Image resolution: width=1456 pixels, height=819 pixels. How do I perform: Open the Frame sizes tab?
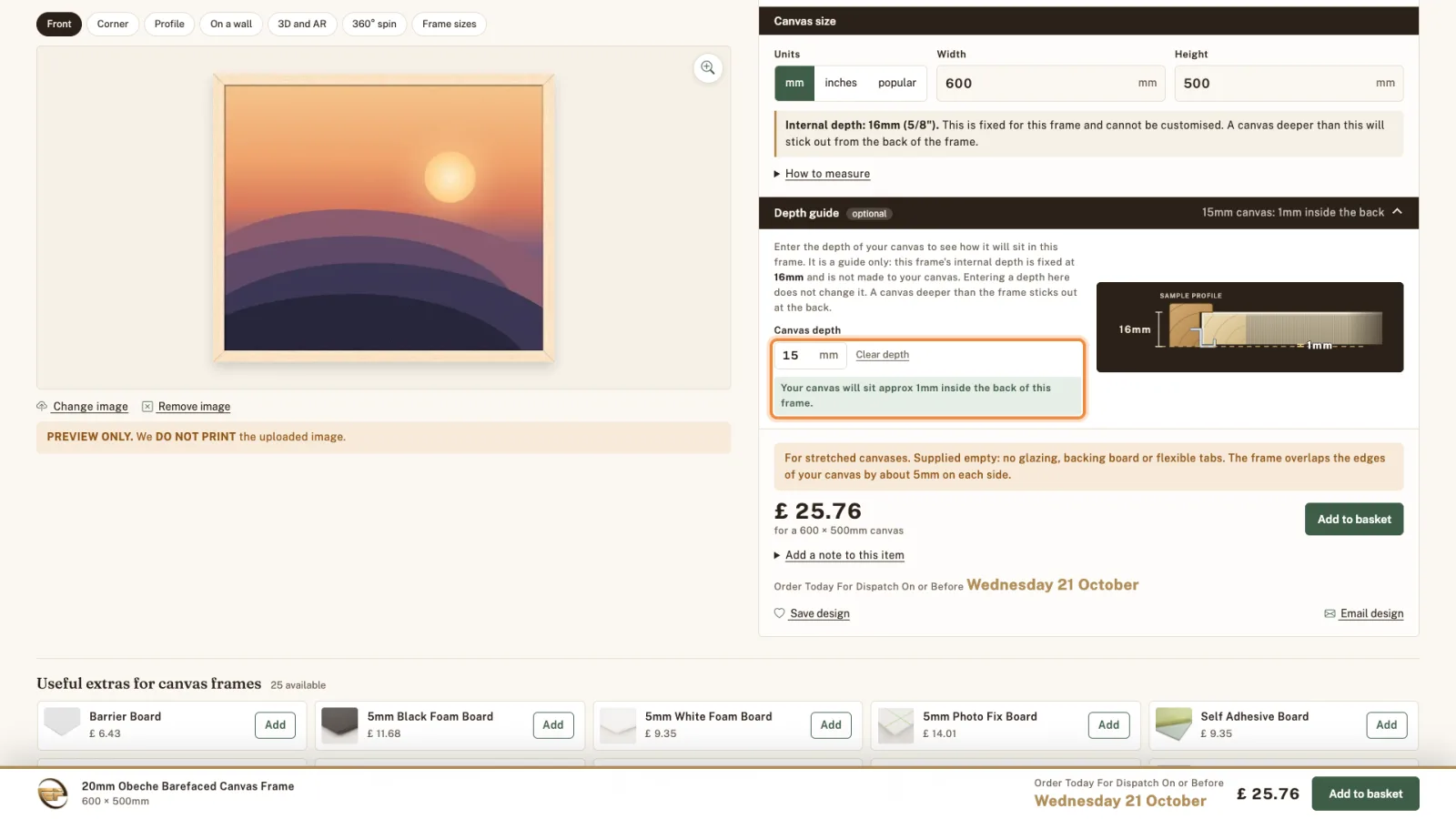(x=450, y=24)
